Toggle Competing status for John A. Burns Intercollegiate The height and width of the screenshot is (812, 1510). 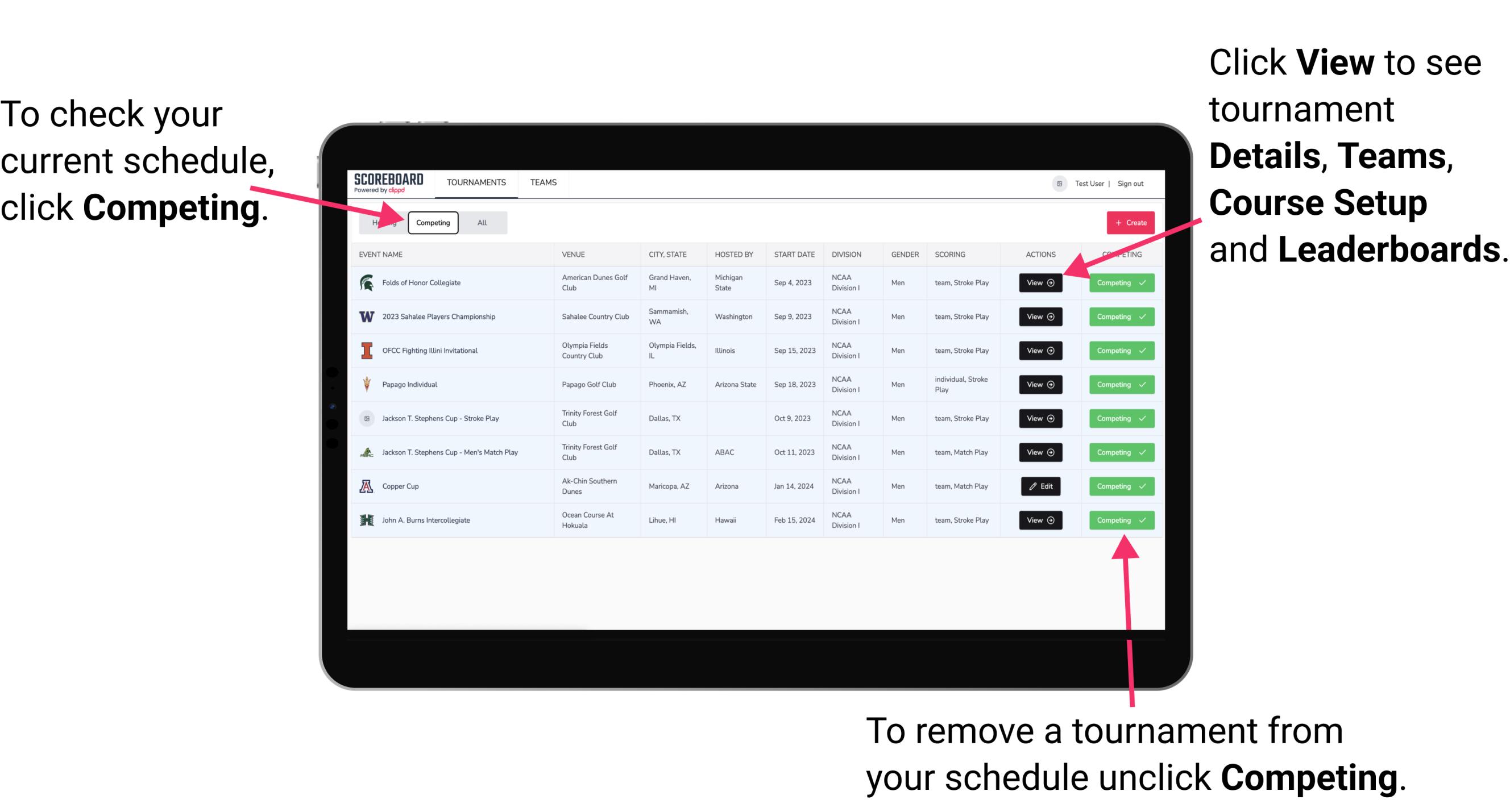[x=1118, y=520]
